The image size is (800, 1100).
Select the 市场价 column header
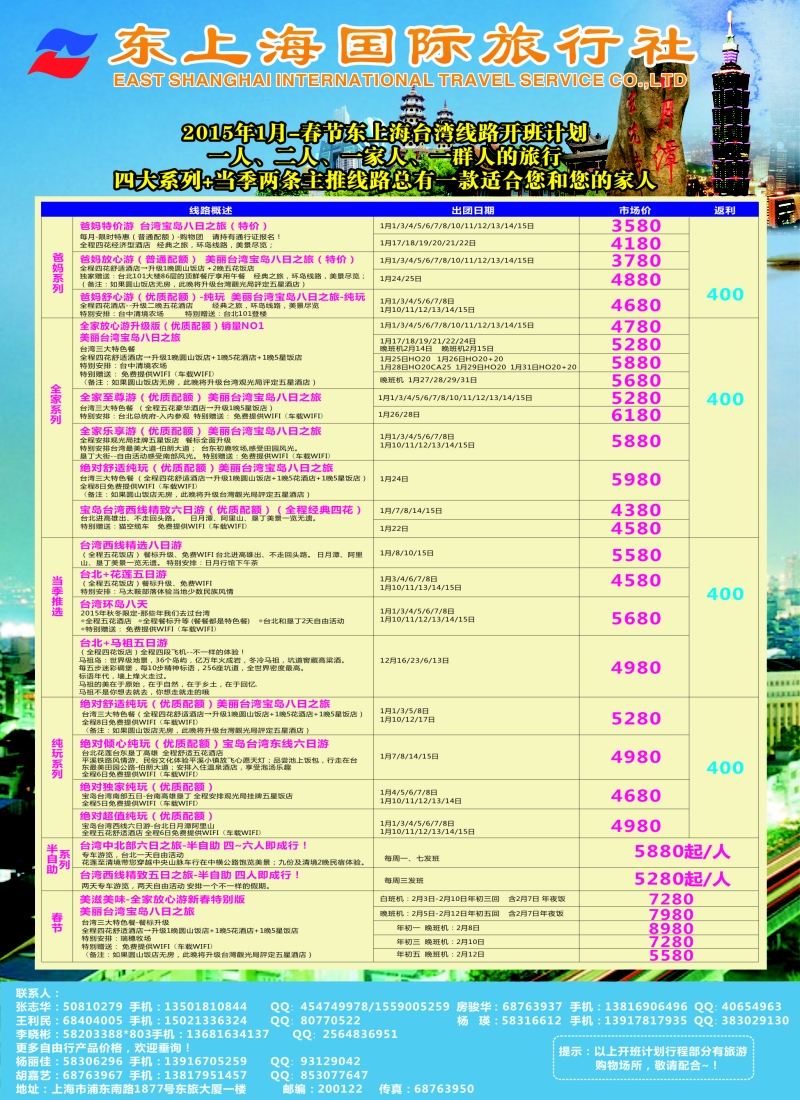click(635, 210)
